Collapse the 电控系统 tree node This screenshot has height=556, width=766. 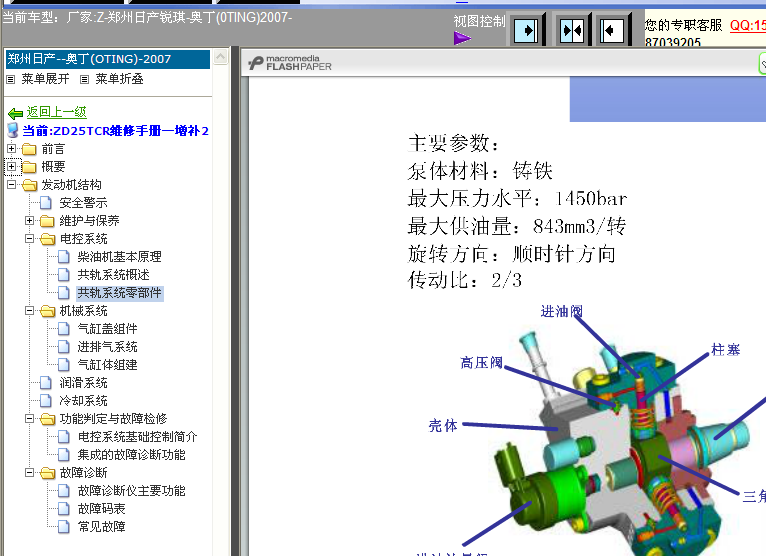click(x=30, y=238)
